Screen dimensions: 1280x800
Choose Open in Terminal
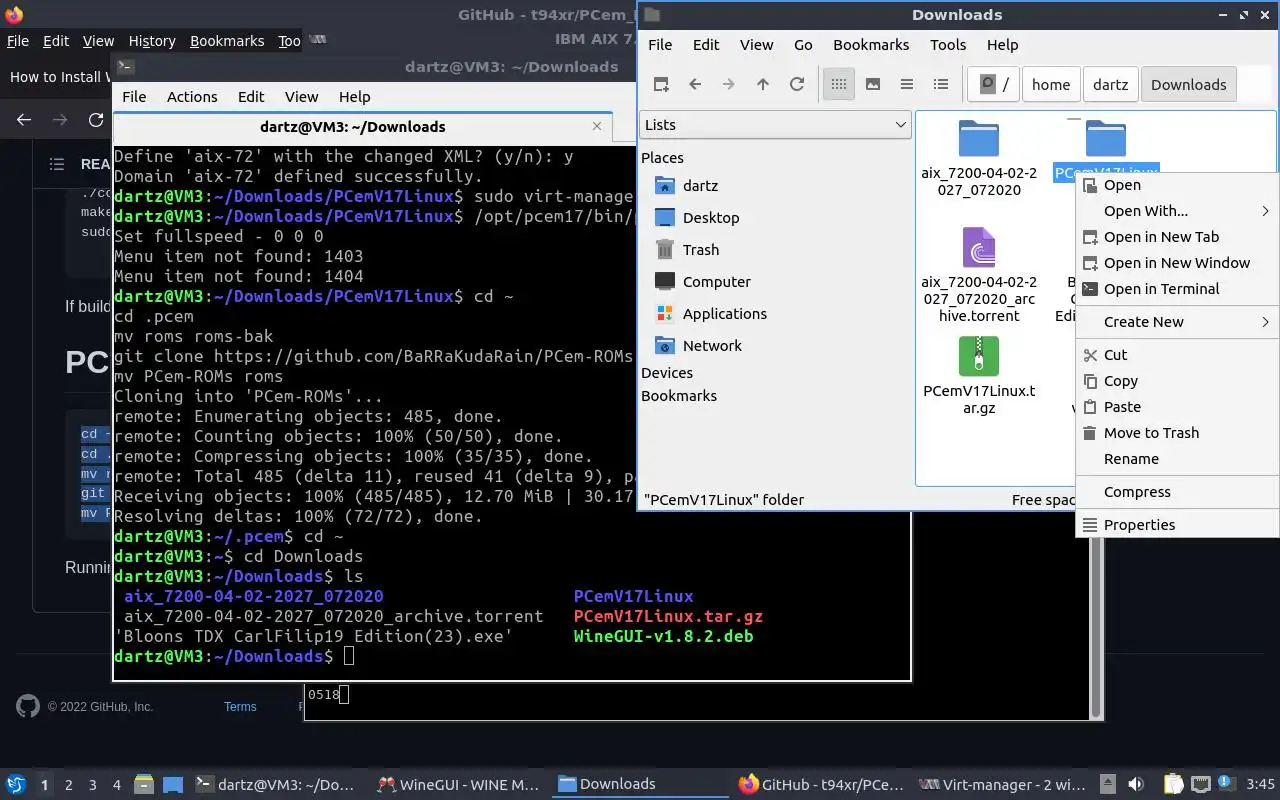1177,289
